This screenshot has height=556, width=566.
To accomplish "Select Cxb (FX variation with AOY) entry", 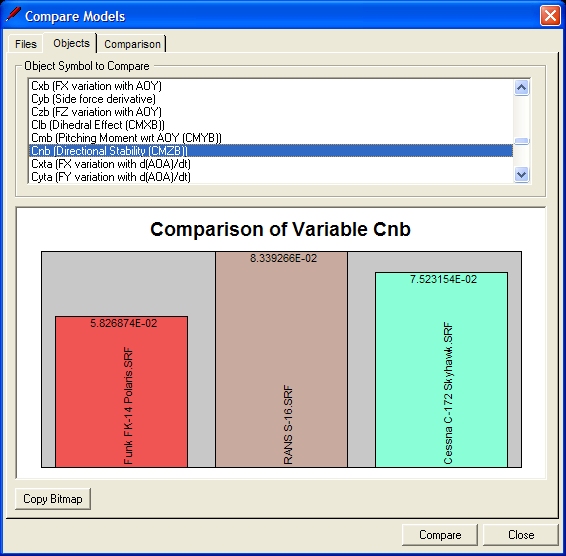I will (x=270, y=86).
